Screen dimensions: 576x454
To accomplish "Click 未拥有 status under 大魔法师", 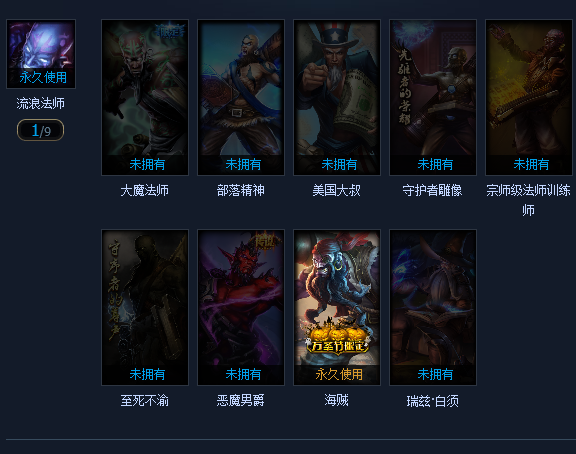I will (147, 164).
